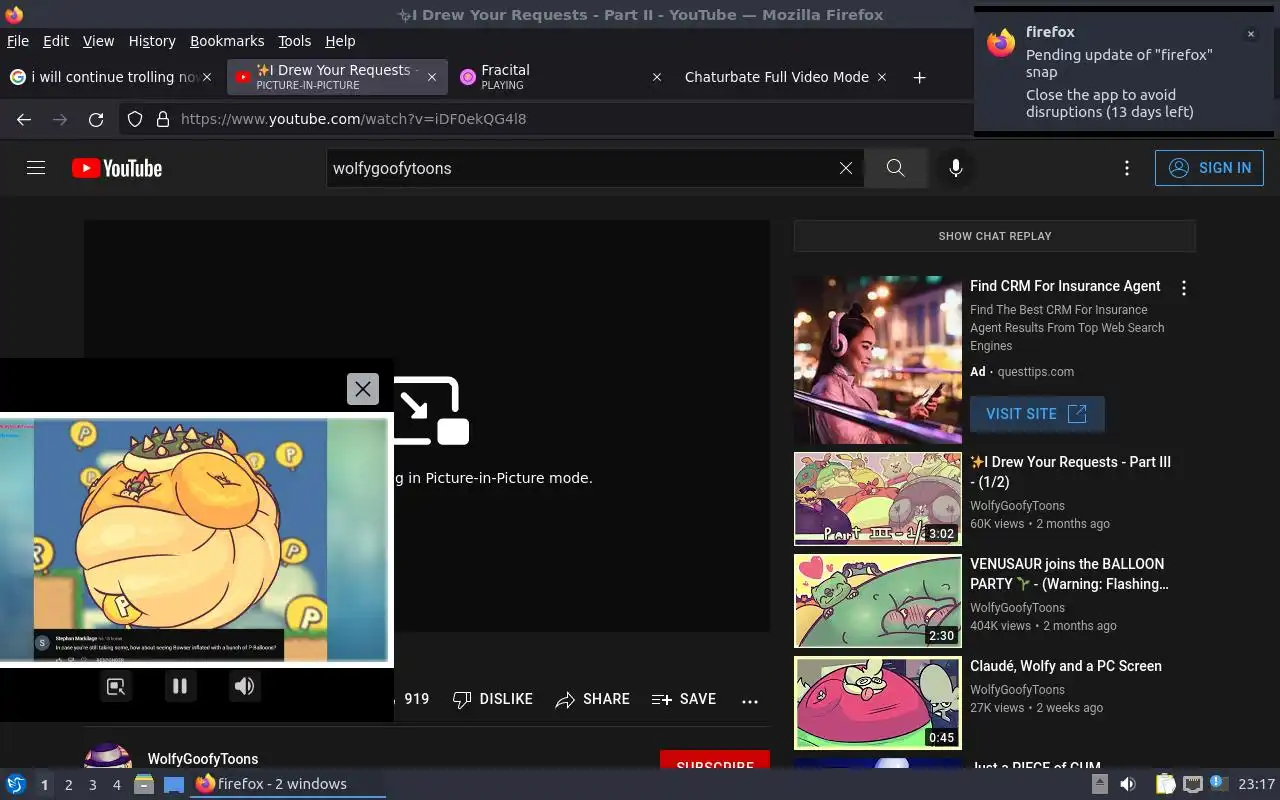This screenshot has width=1280, height=800.
Task: Click VISIT SITE on the ad
Action: point(1037,414)
